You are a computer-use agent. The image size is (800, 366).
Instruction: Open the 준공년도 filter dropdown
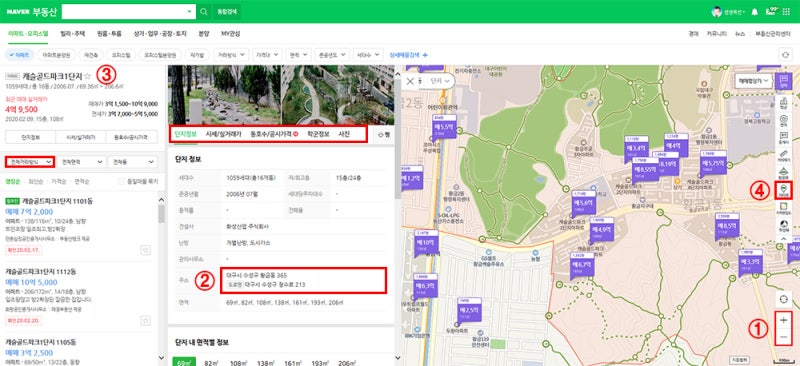(332, 55)
